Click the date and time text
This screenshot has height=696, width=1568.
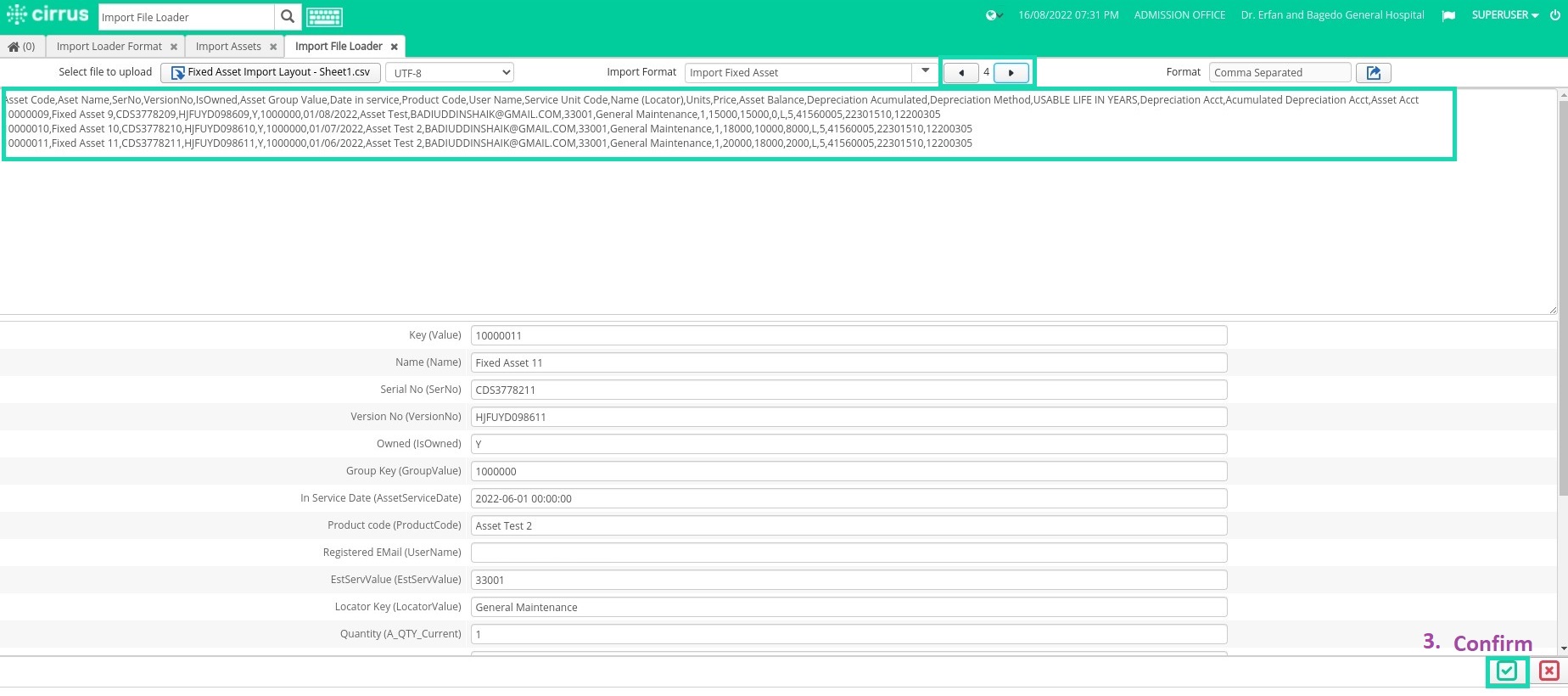1068,15
